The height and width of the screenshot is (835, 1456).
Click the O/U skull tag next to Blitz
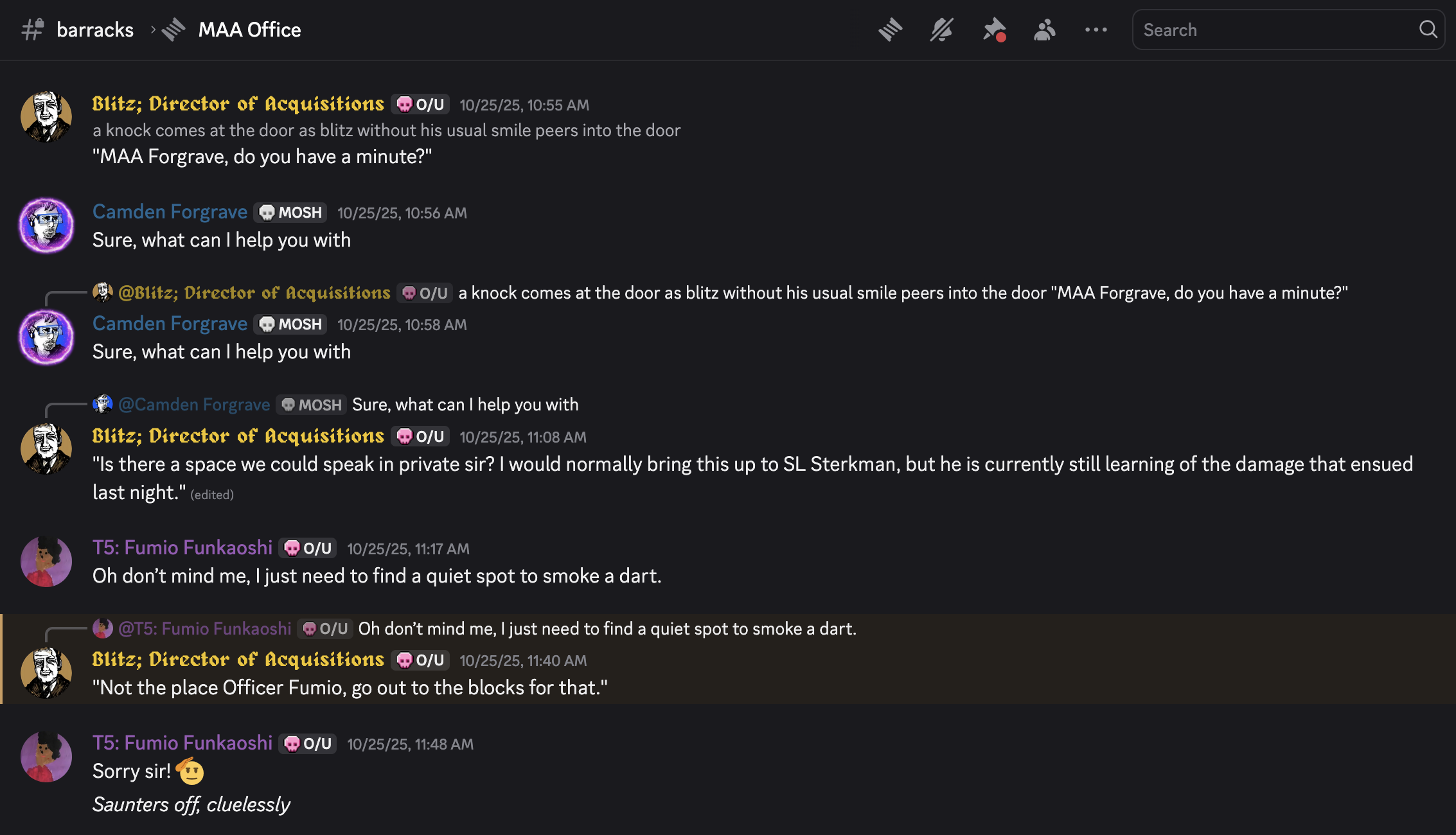tap(421, 104)
